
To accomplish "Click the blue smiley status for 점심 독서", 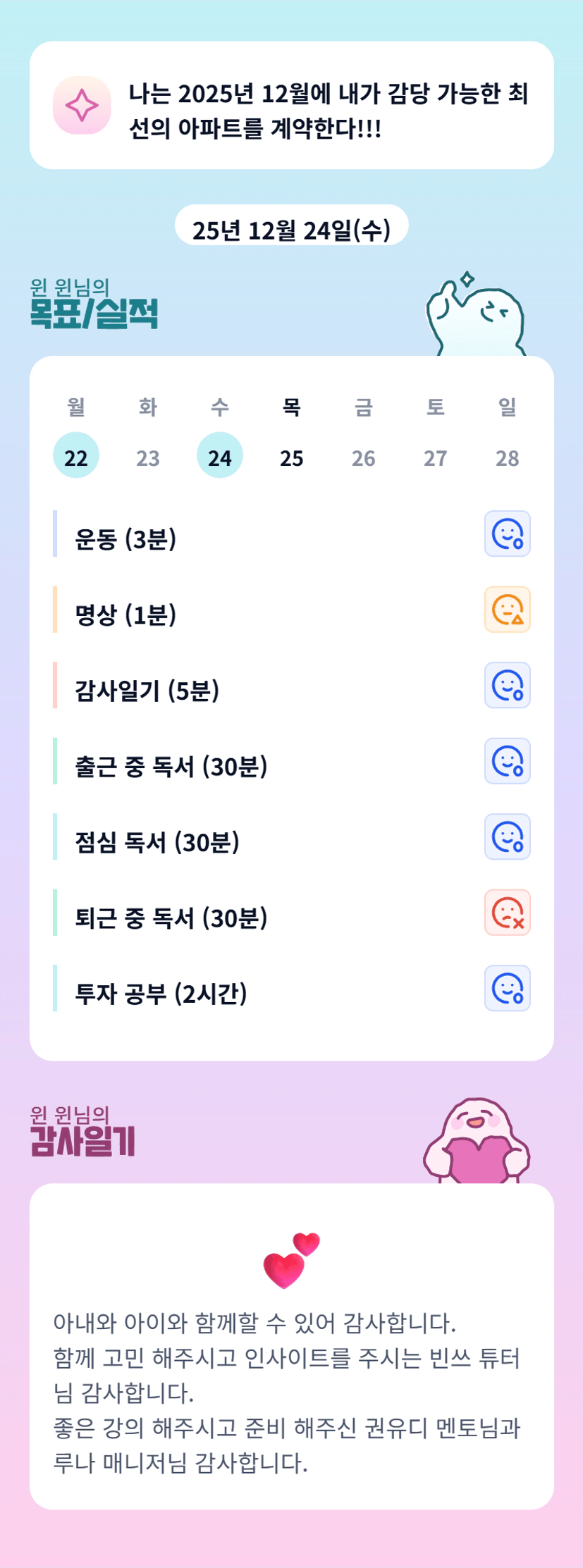I will (507, 837).
